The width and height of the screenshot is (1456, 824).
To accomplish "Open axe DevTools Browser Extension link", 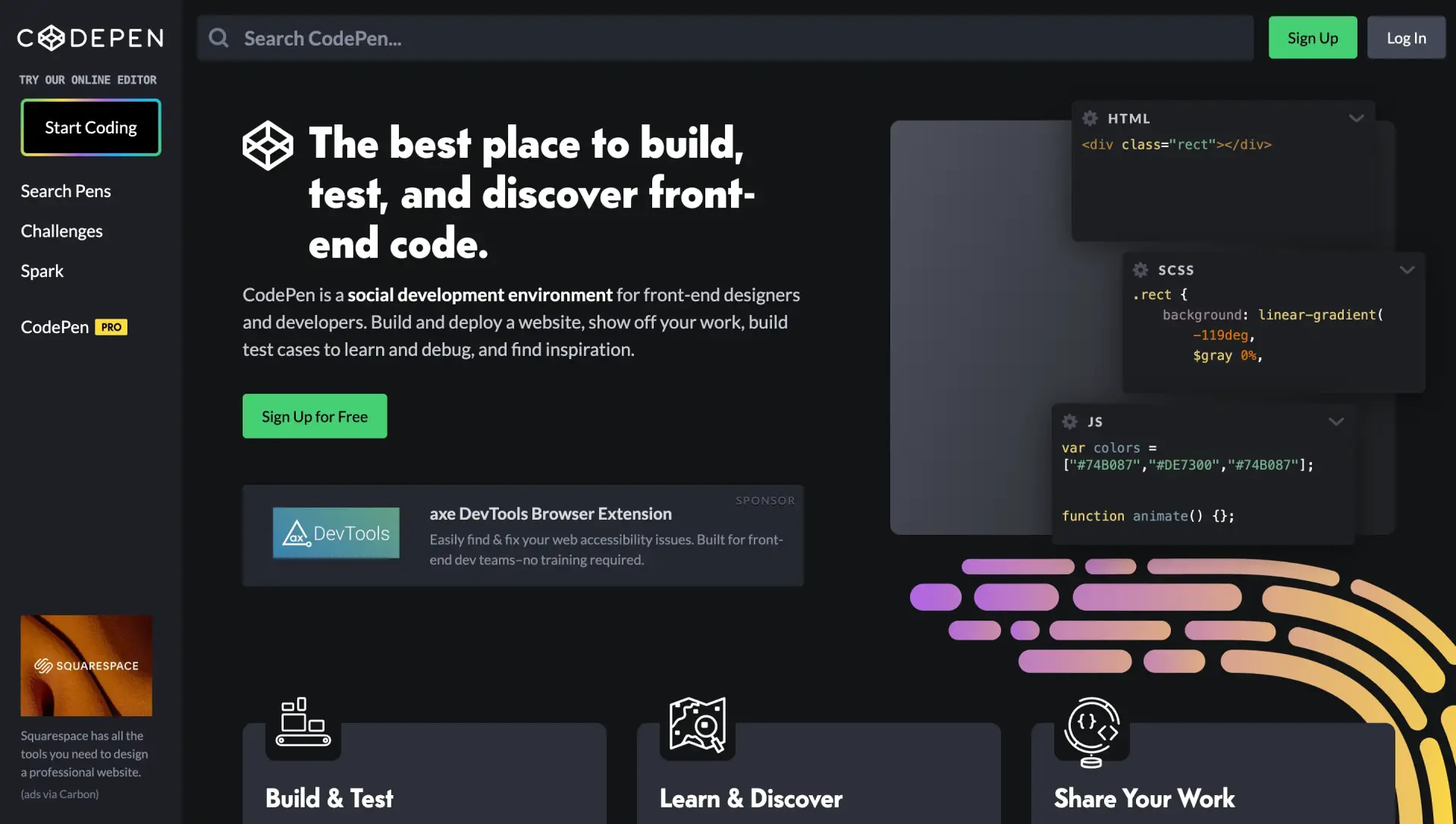I will [x=551, y=514].
